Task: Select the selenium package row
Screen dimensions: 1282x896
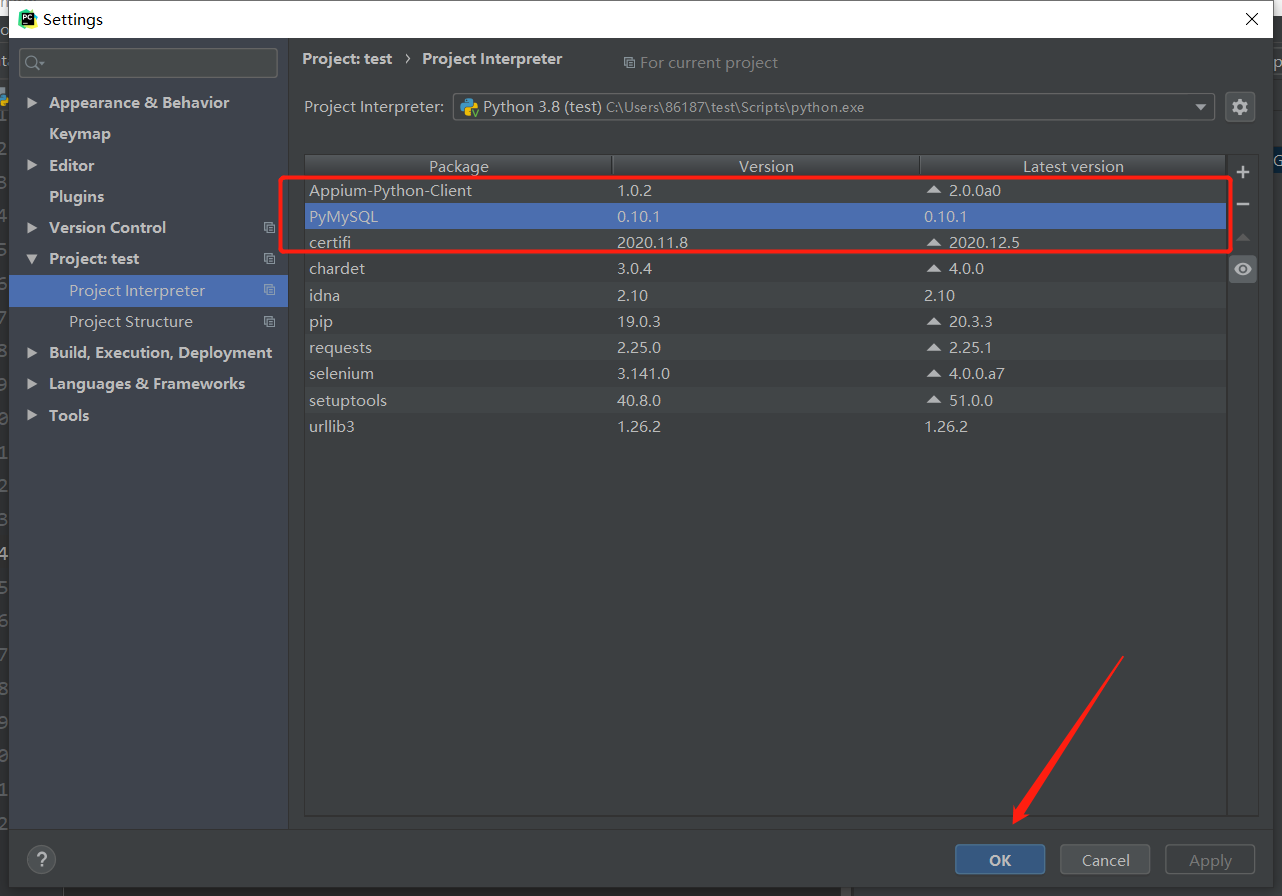Action: click(x=766, y=374)
